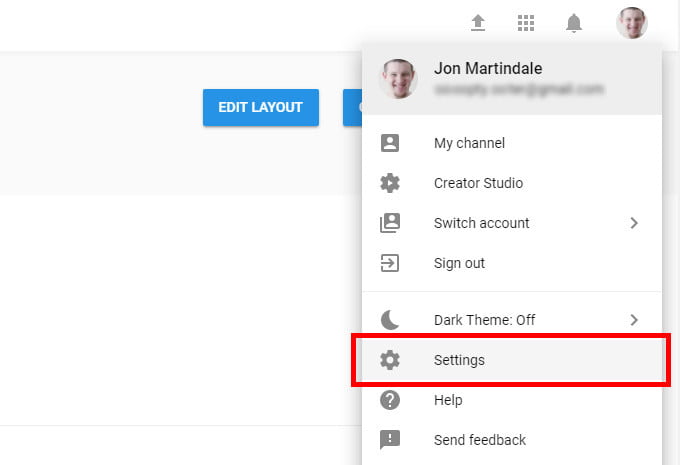Click the EDIT LAYOUT button

[x=261, y=108]
